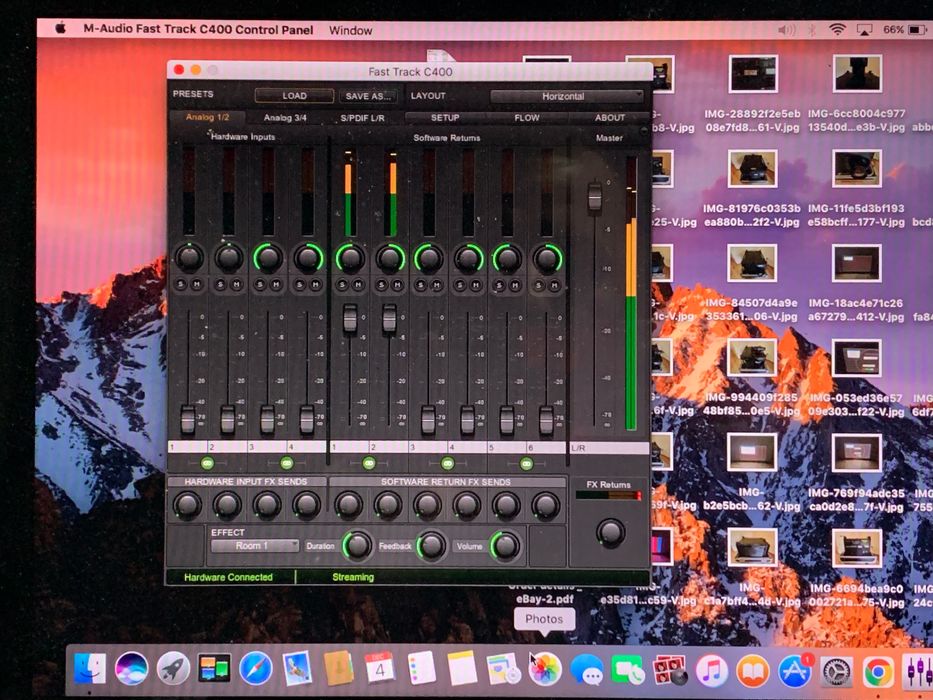The image size is (933, 700).
Task: Mute hardware input channel 4
Action: [x=315, y=285]
